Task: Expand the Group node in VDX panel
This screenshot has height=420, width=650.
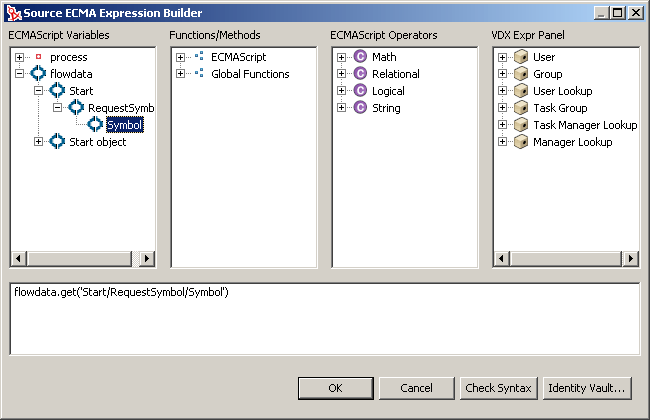Action: point(502,74)
